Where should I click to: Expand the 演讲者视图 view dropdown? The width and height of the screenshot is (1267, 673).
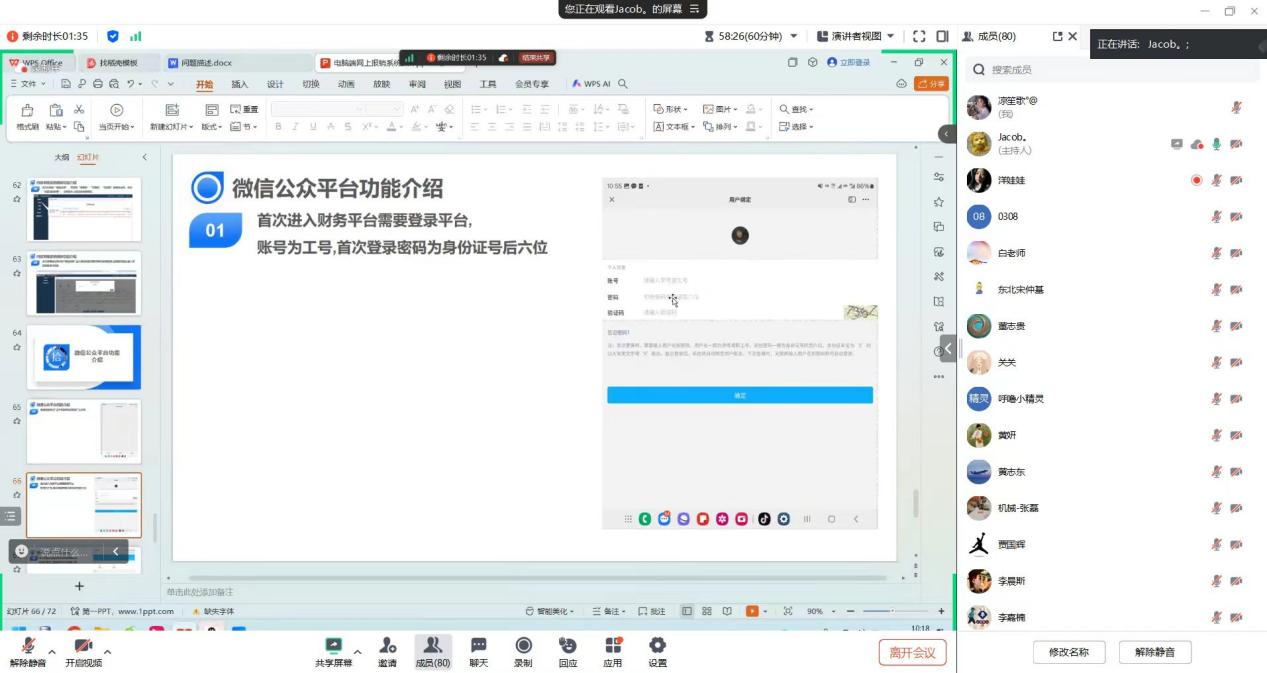[x=890, y=36]
